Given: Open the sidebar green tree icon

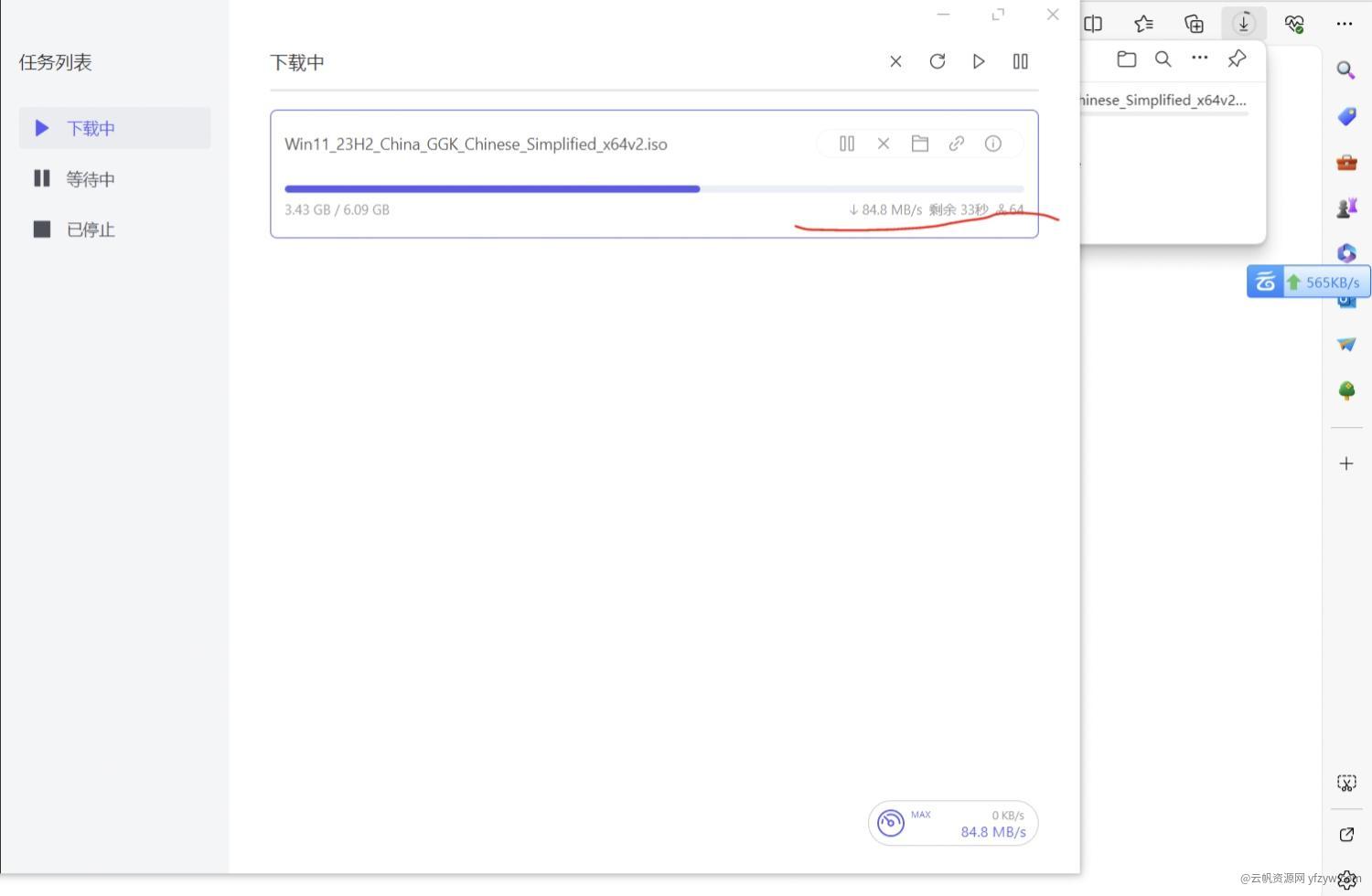Looking at the screenshot, I should [1346, 390].
